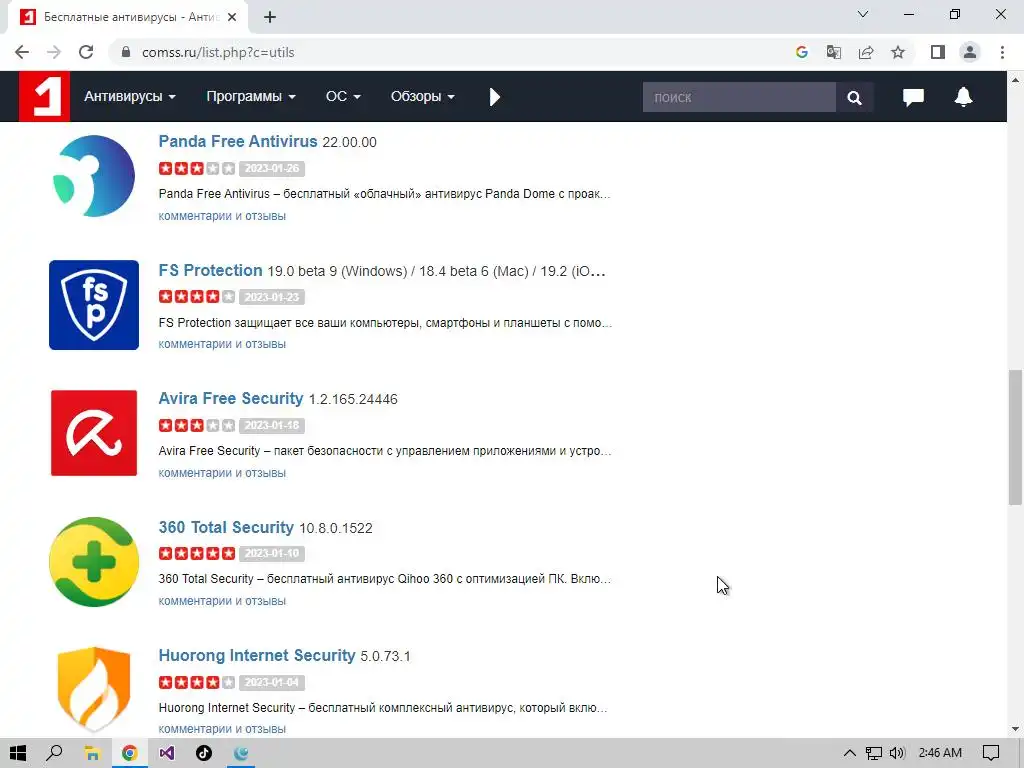Open a new browser tab
Screen dimensions: 1024x768
tap(270, 18)
